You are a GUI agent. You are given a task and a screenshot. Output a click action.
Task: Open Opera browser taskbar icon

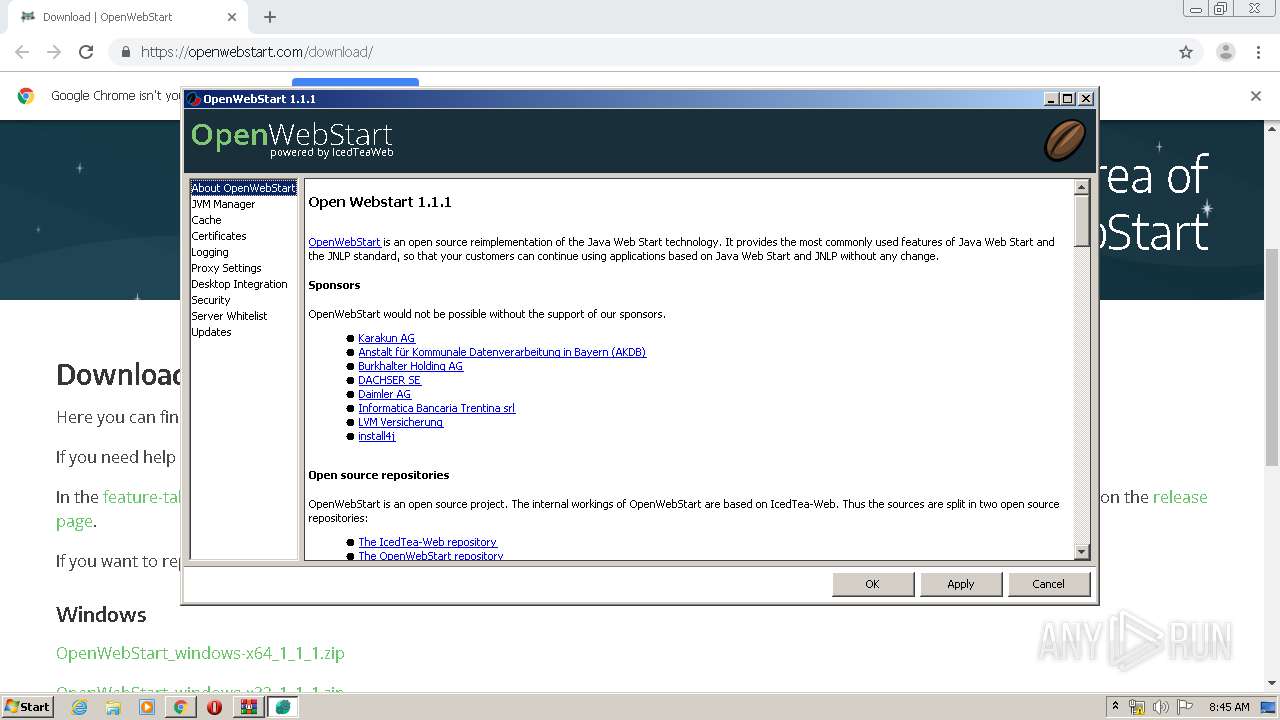click(x=214, y=707)
